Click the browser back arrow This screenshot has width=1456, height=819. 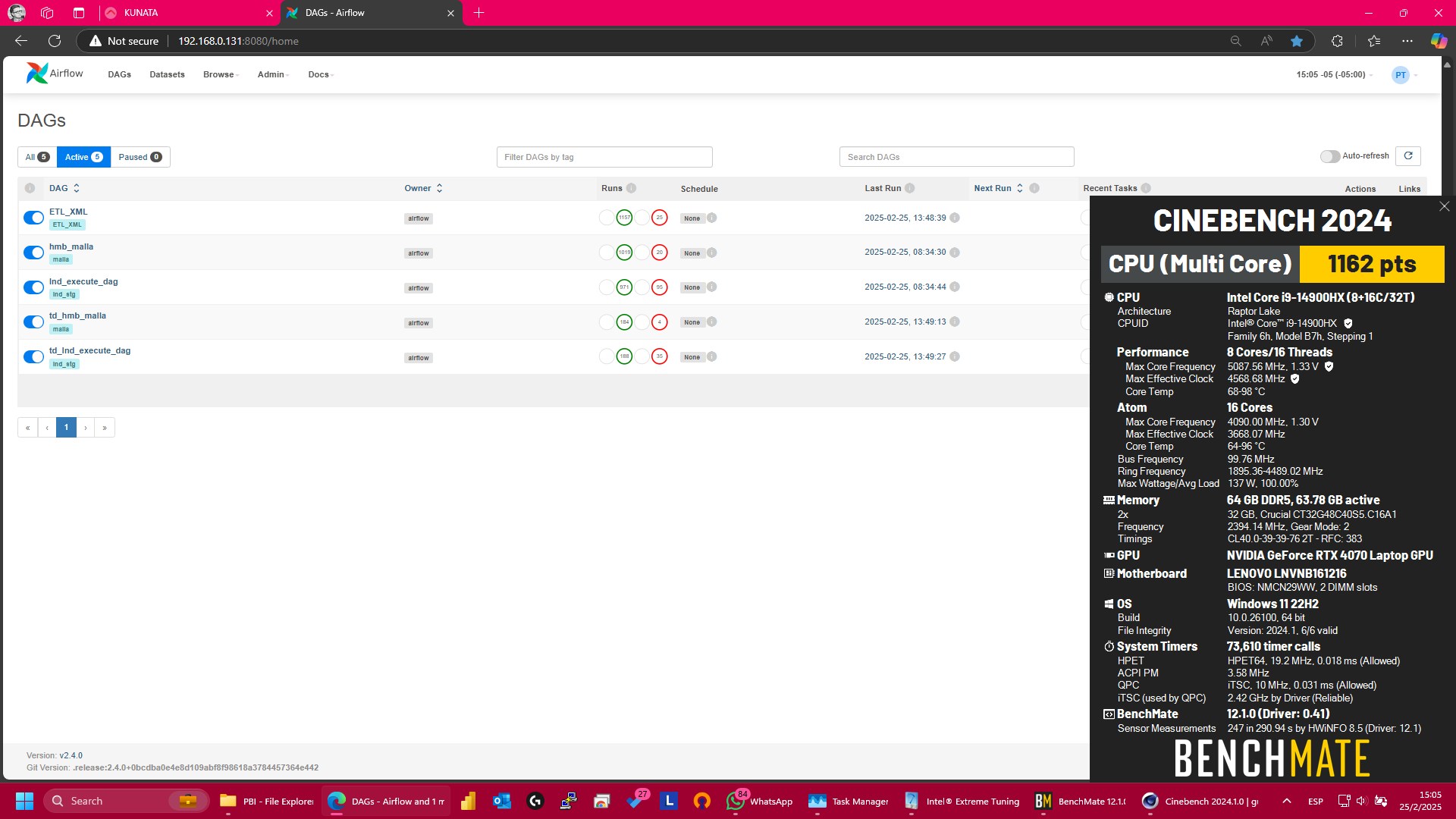[x=21, y=41]
